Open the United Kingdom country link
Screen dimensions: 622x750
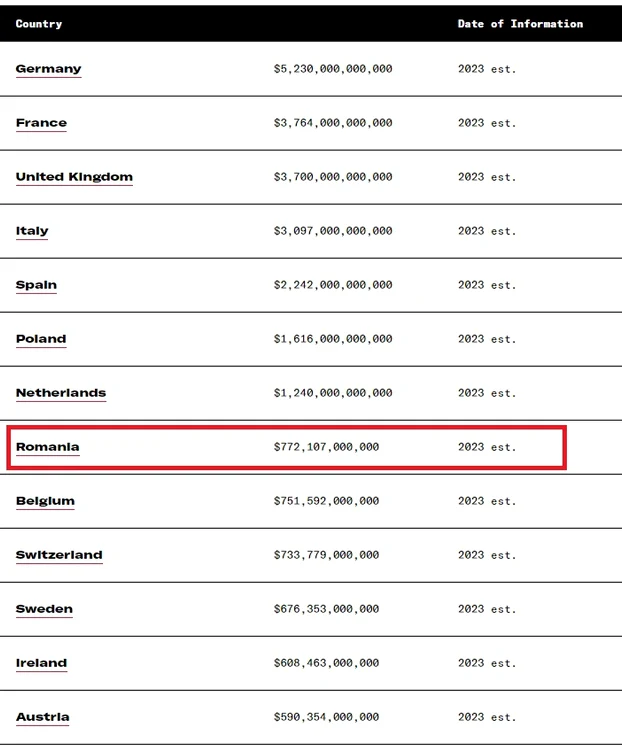coord(74,177)
